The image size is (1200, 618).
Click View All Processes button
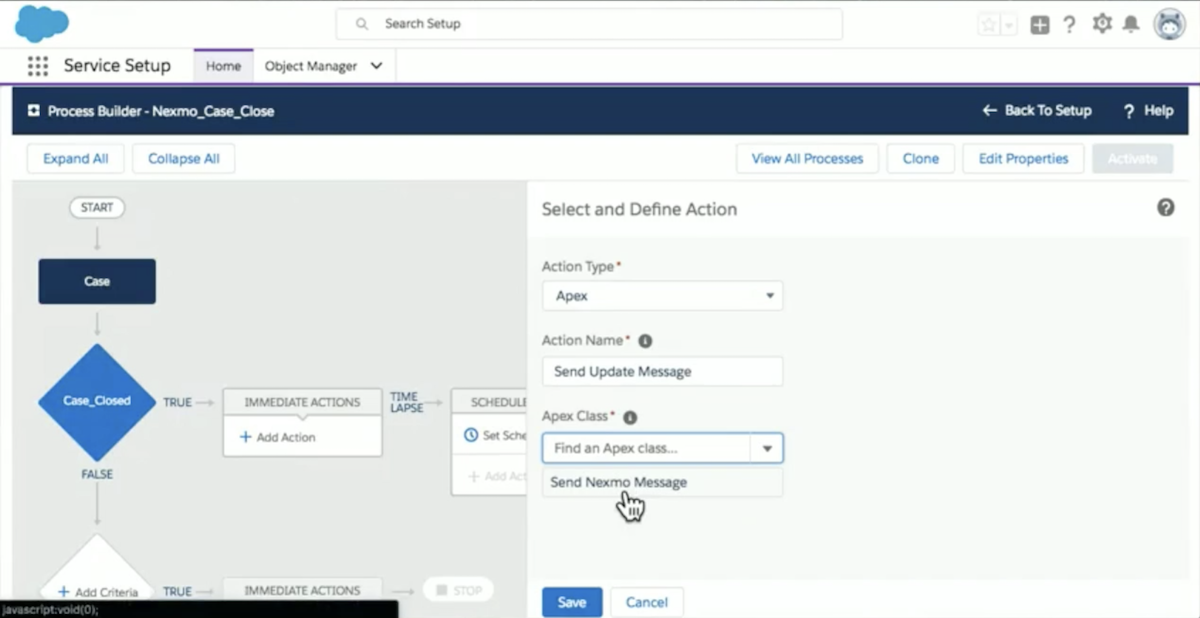807,158
